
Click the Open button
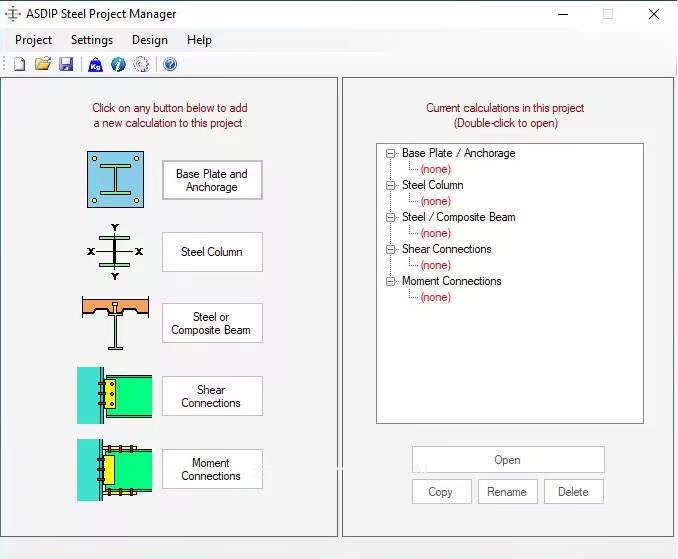[x=508, y=460]
